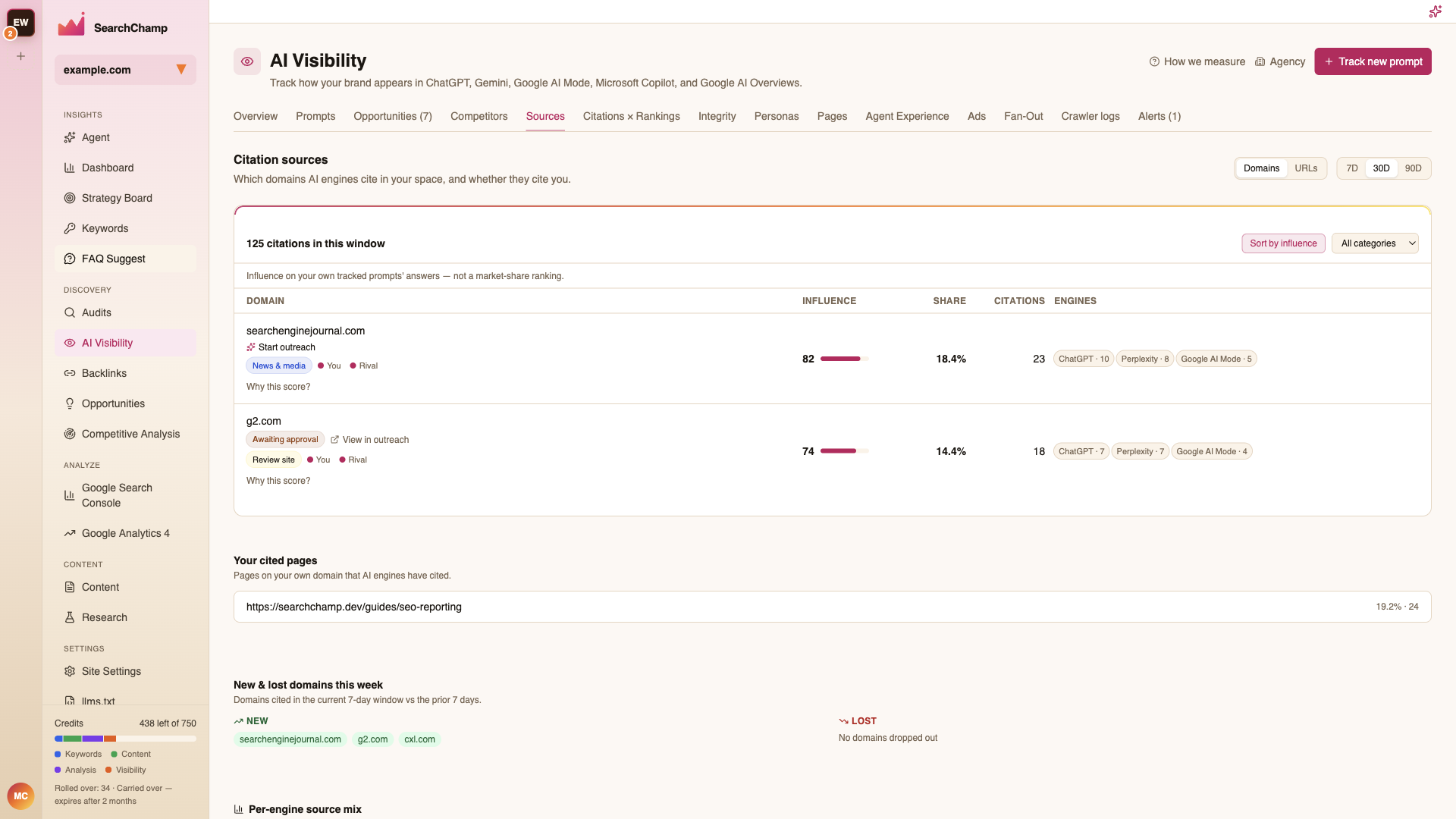Toggle Sort by influence
Image resolution: width=1456 pixels, height=819 pixels.
(1283, 243)
